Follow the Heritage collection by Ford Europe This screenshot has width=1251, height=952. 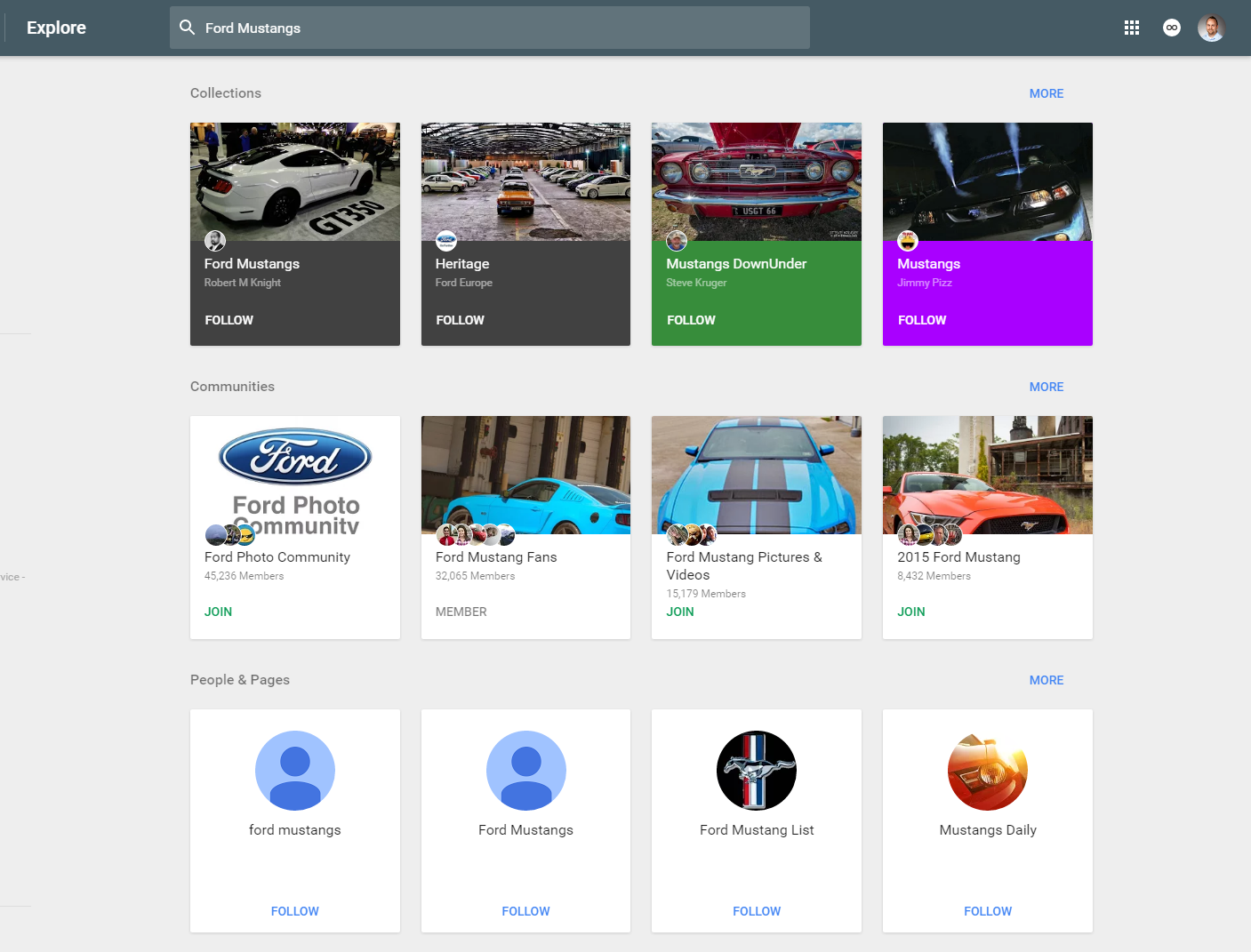(x=460, y=320)
